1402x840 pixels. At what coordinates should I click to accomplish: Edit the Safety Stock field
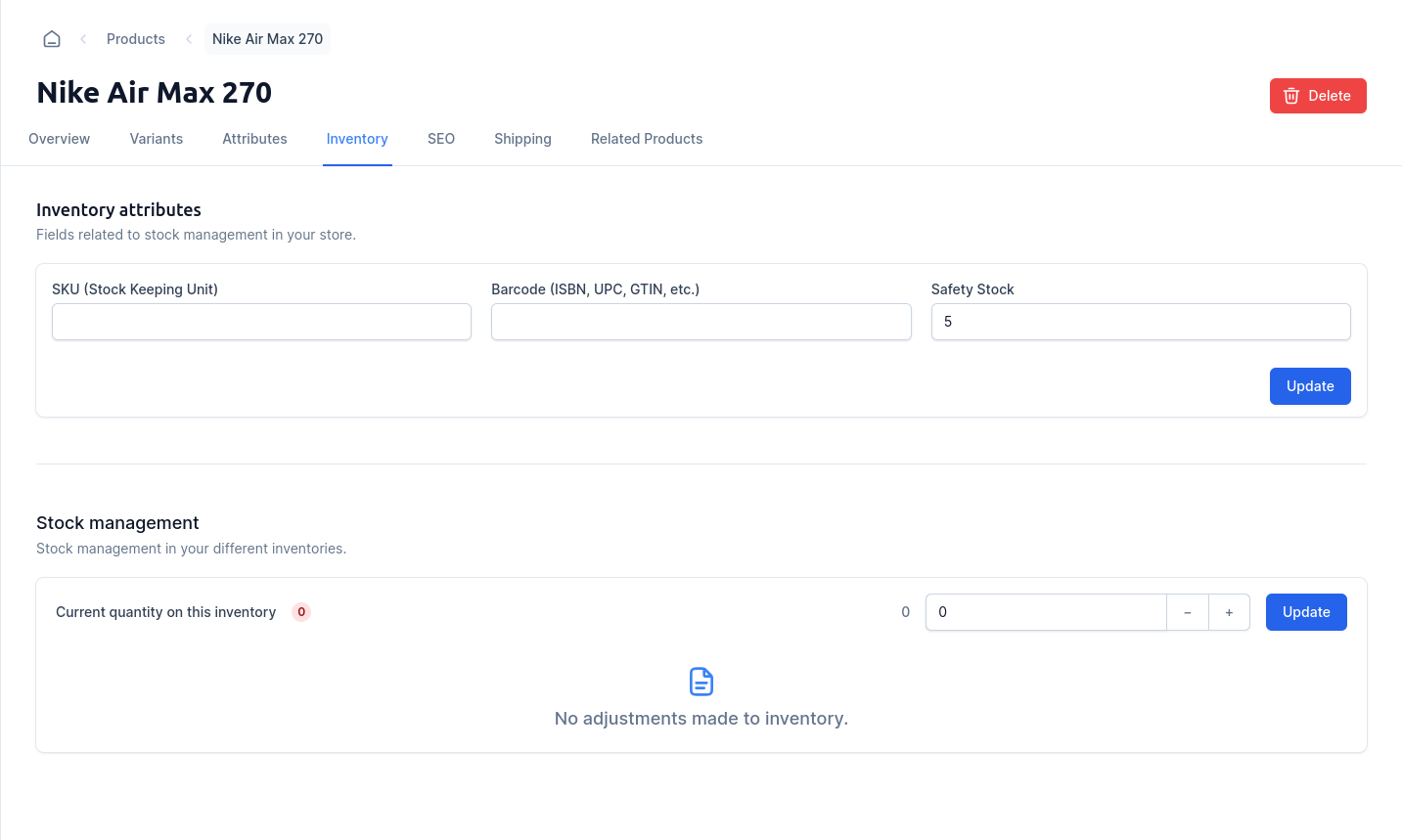click(x=1140, y=322)
